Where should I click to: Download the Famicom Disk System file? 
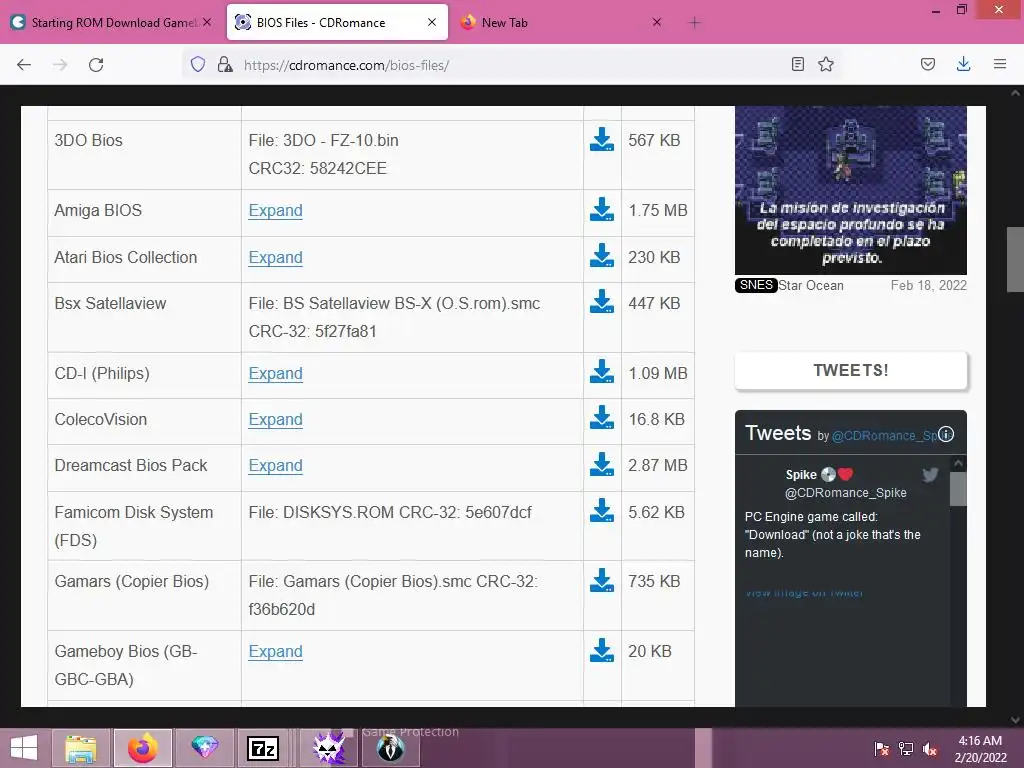[x=601, y=511]
